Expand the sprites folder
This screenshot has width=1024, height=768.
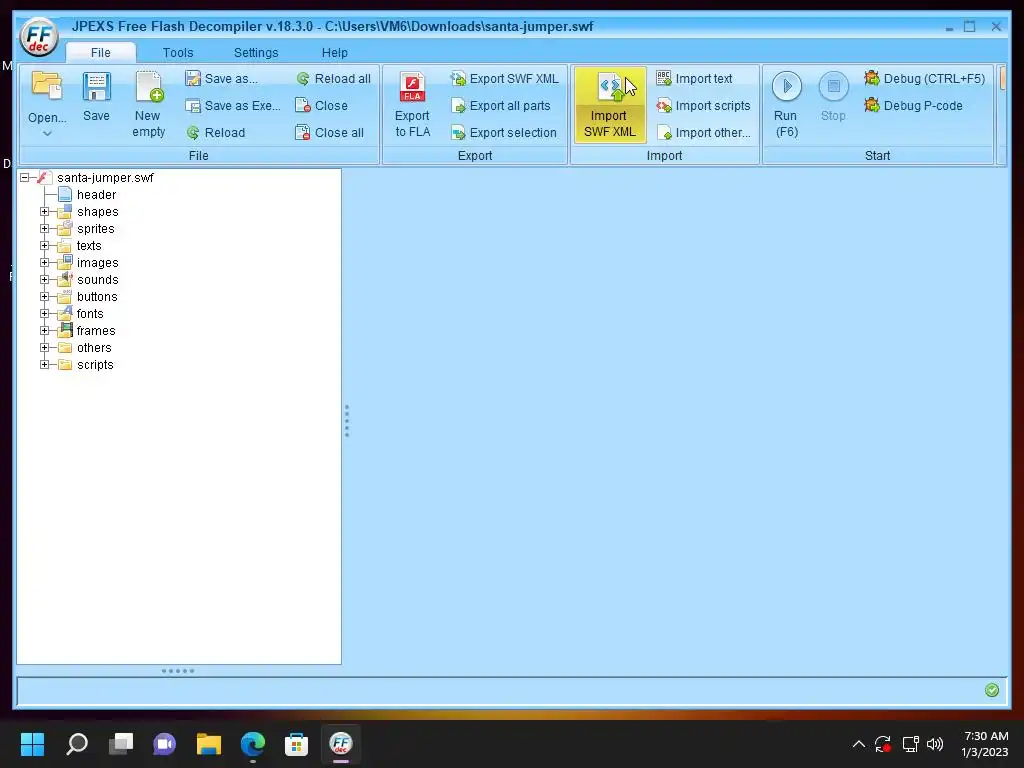(44, 229)
